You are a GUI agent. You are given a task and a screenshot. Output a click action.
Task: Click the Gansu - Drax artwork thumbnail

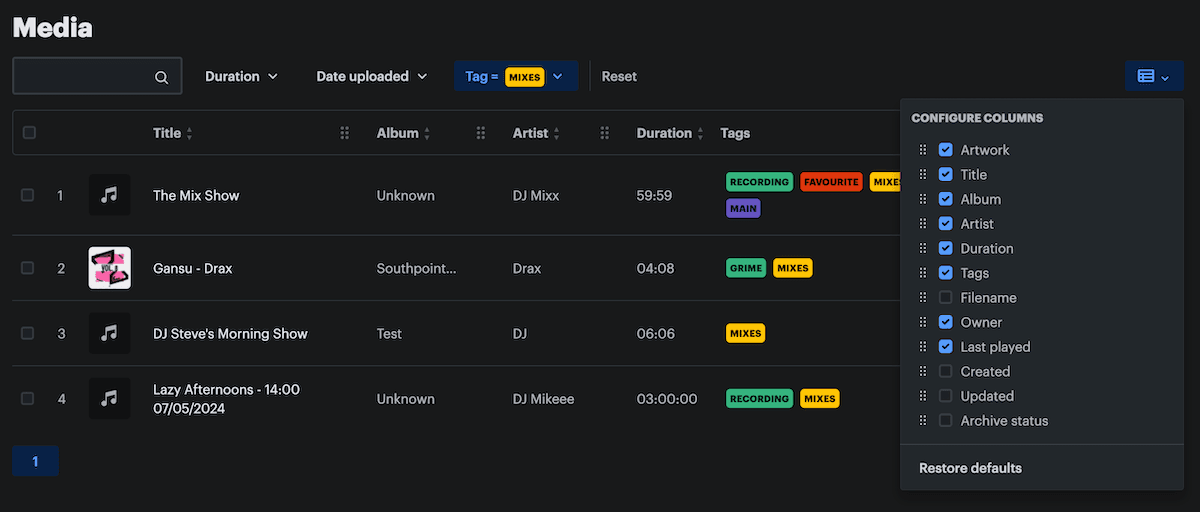coord(109,268)
